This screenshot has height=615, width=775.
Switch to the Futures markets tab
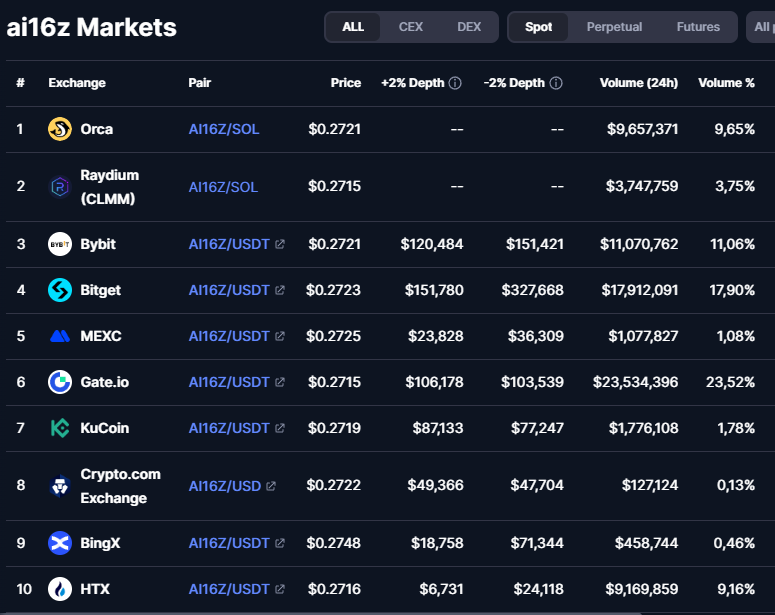[698, 27]
